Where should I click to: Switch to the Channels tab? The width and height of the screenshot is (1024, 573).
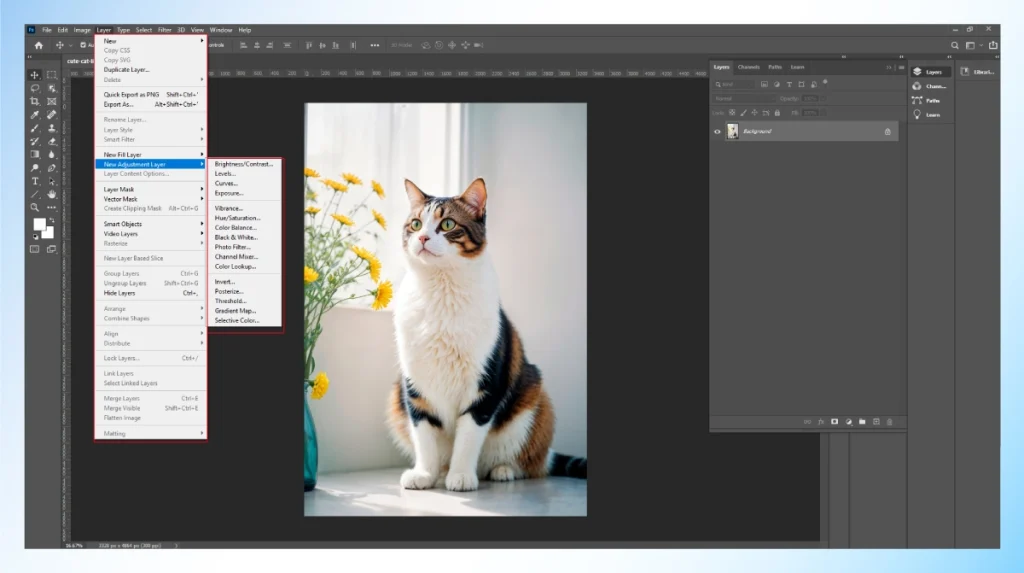[748, 67]
